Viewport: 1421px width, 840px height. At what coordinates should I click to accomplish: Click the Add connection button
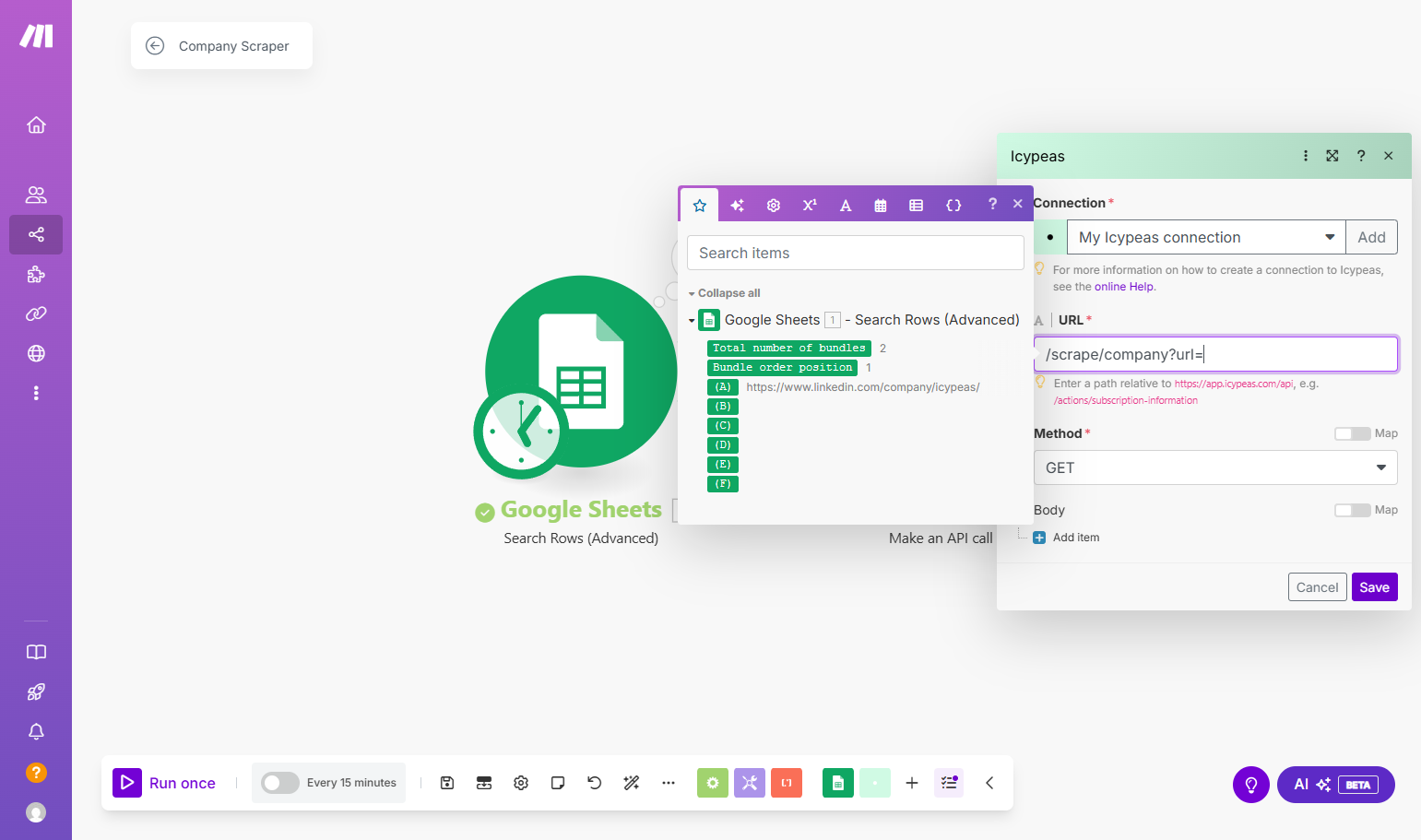pos(1371,237)
